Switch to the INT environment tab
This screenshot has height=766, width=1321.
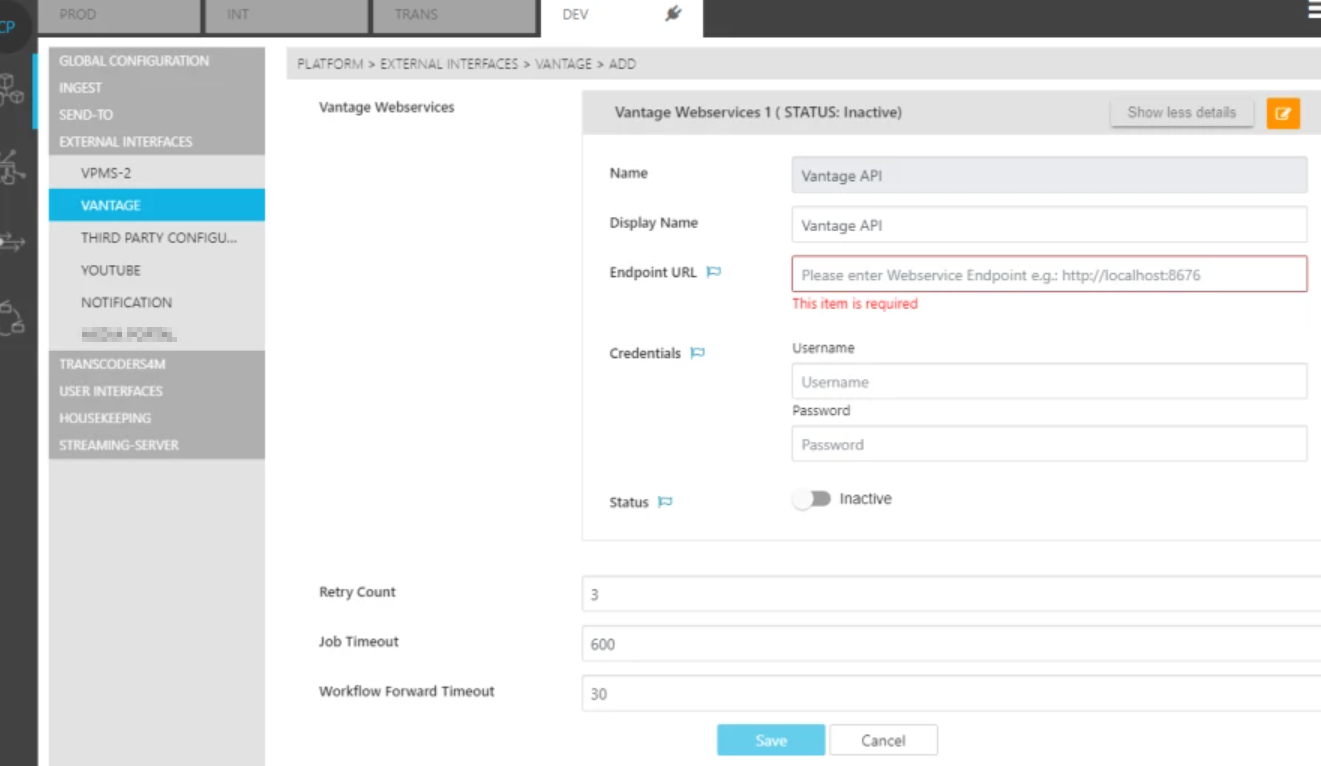pyautogui.click(x=285, y=15)
